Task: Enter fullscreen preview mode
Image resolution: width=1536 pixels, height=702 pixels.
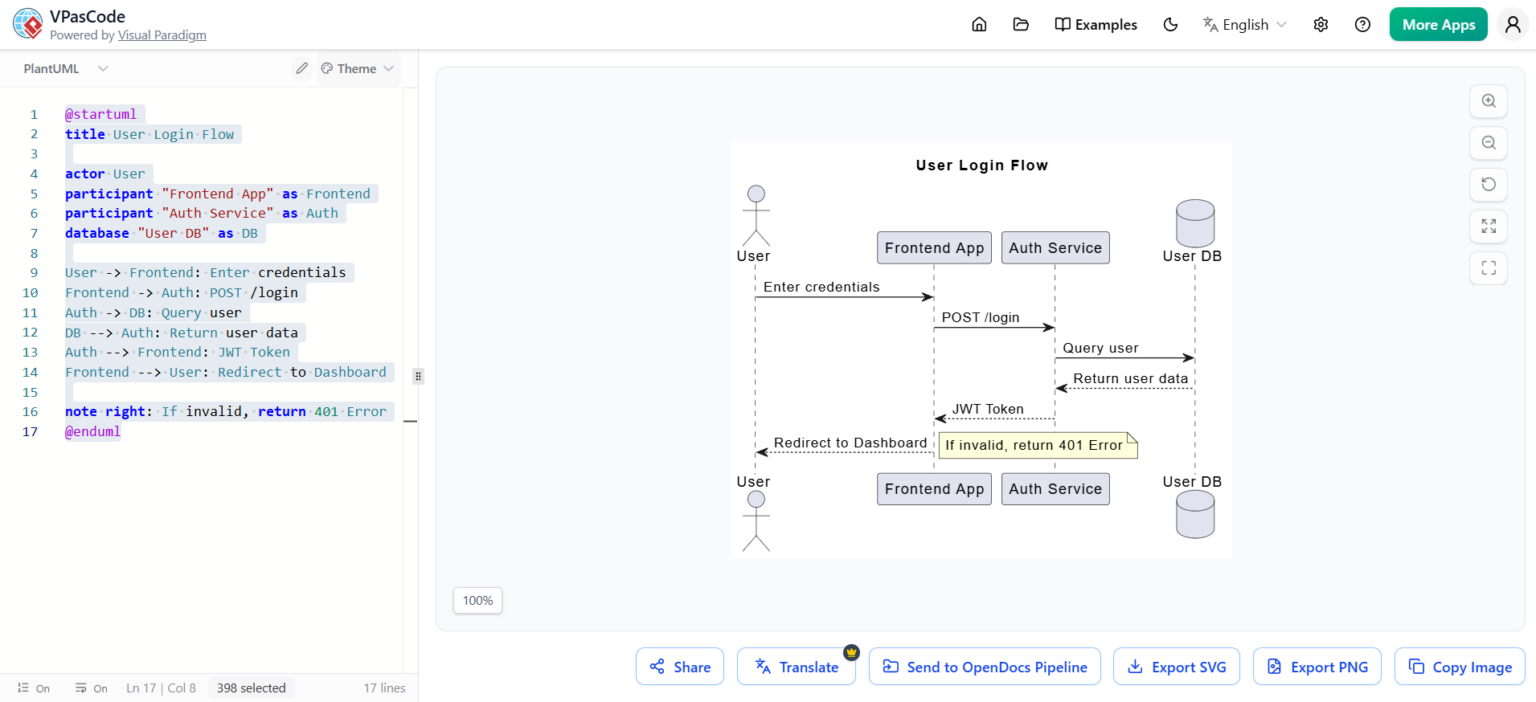Action: pyautogui.click(x=1488, y=267)
